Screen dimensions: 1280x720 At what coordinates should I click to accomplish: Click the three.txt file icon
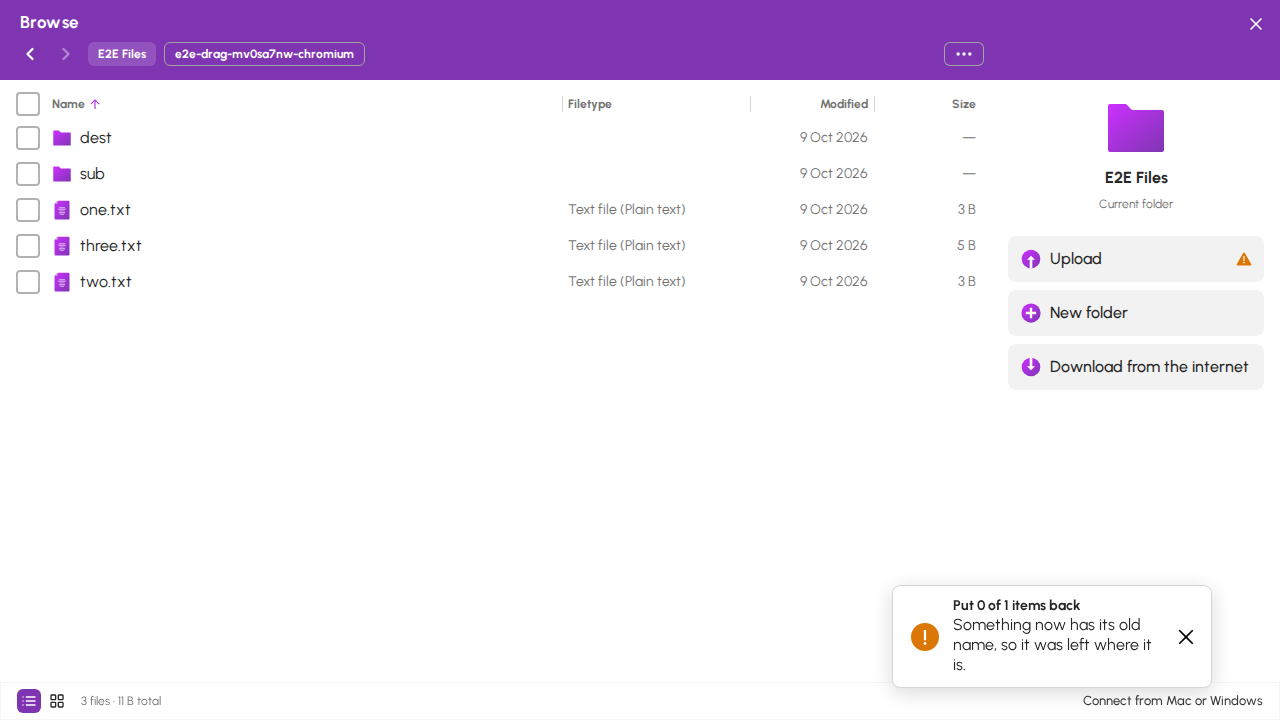coord(62,246)
